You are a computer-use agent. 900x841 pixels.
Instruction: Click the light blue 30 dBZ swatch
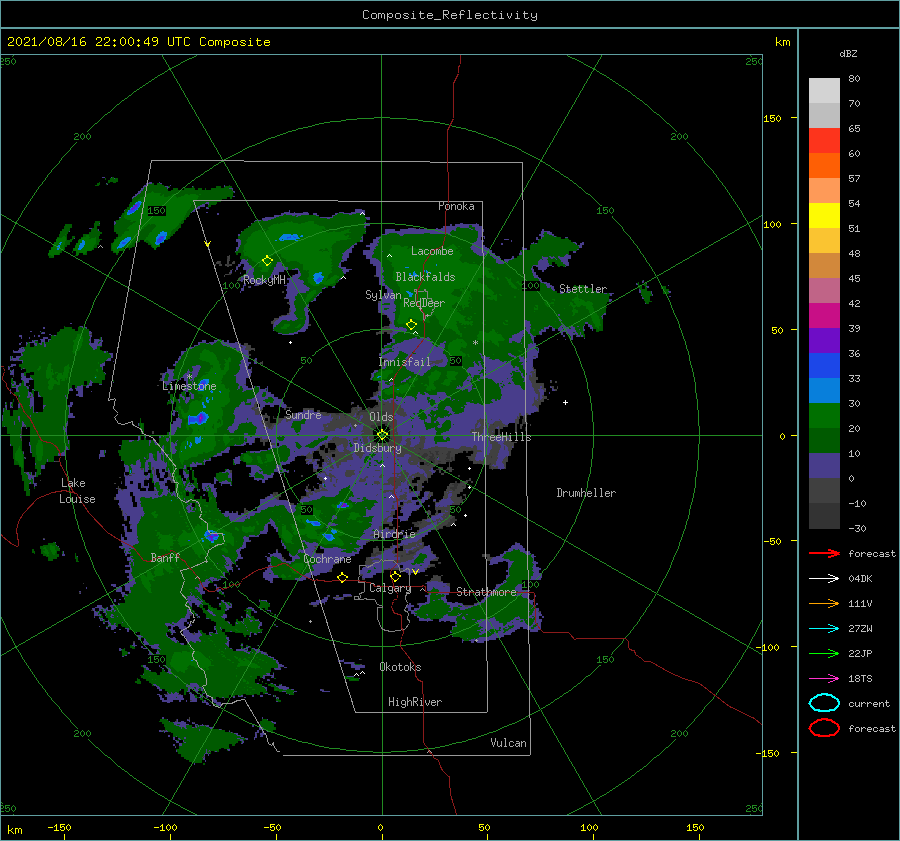824,390
